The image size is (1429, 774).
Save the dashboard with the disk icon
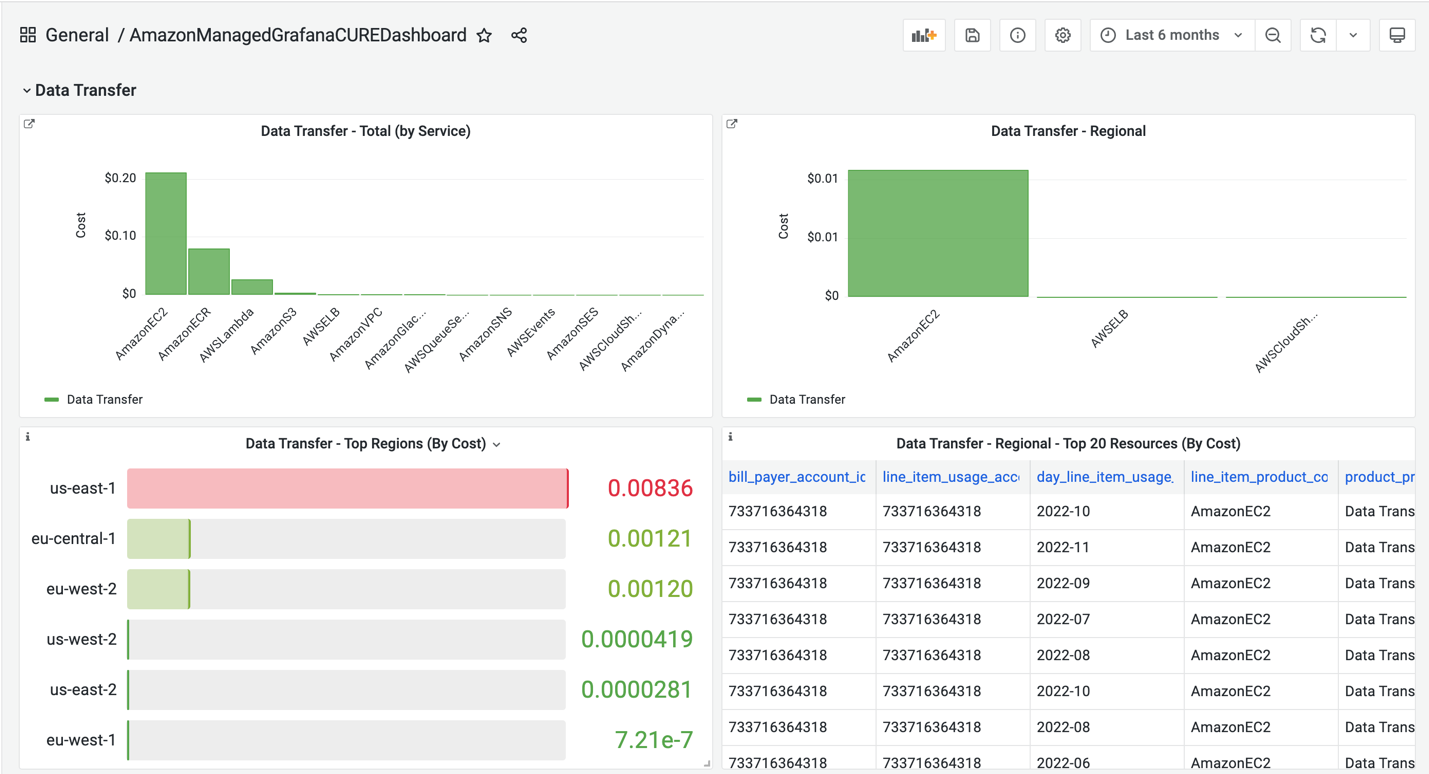click(971, 34)
